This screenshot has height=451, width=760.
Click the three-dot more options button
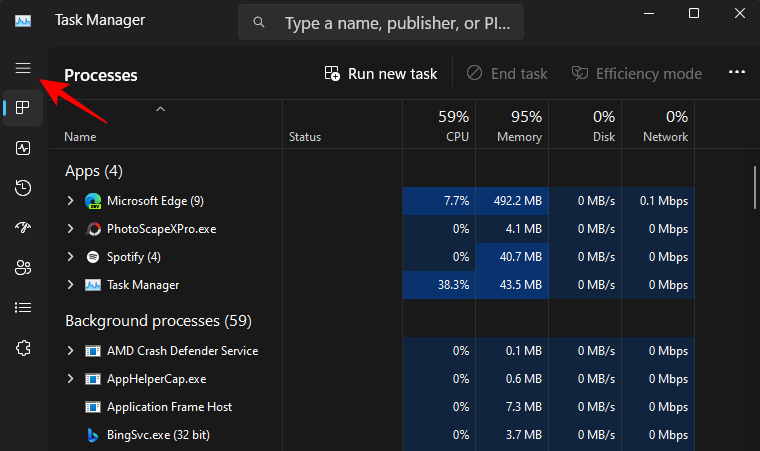[737, 73]
